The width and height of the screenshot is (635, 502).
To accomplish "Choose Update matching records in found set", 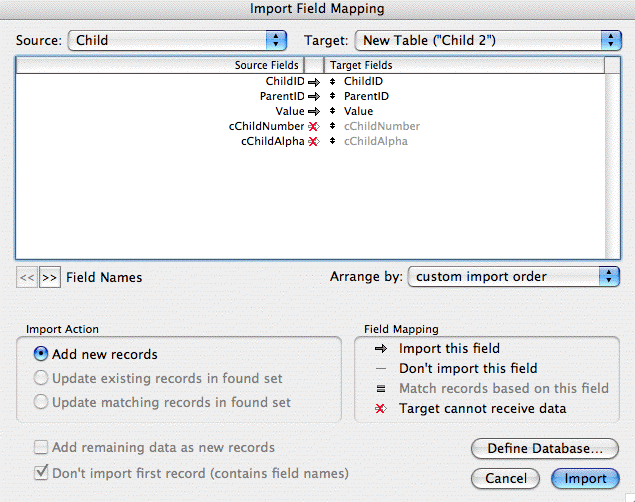I will click(42, 402).
